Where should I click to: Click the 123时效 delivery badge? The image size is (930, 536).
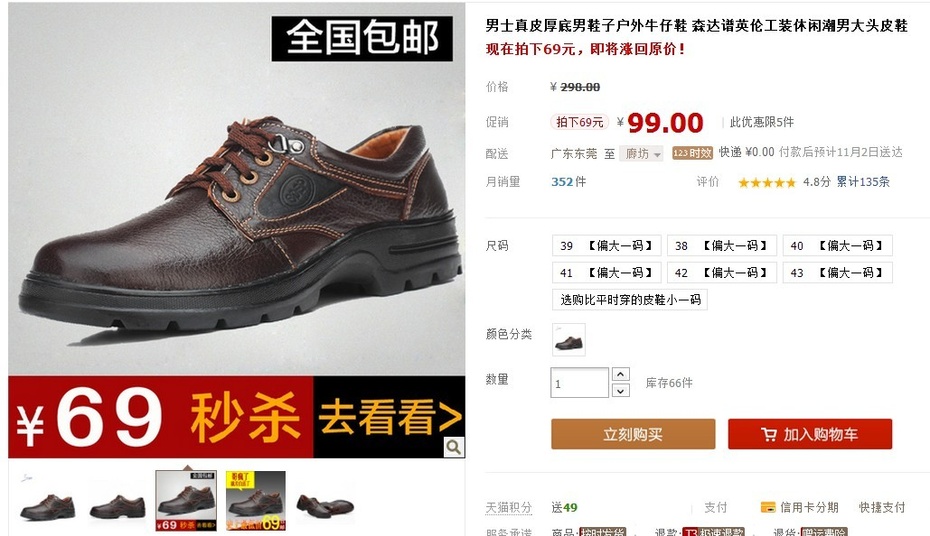pyautogui.click(x=692, y=153)
